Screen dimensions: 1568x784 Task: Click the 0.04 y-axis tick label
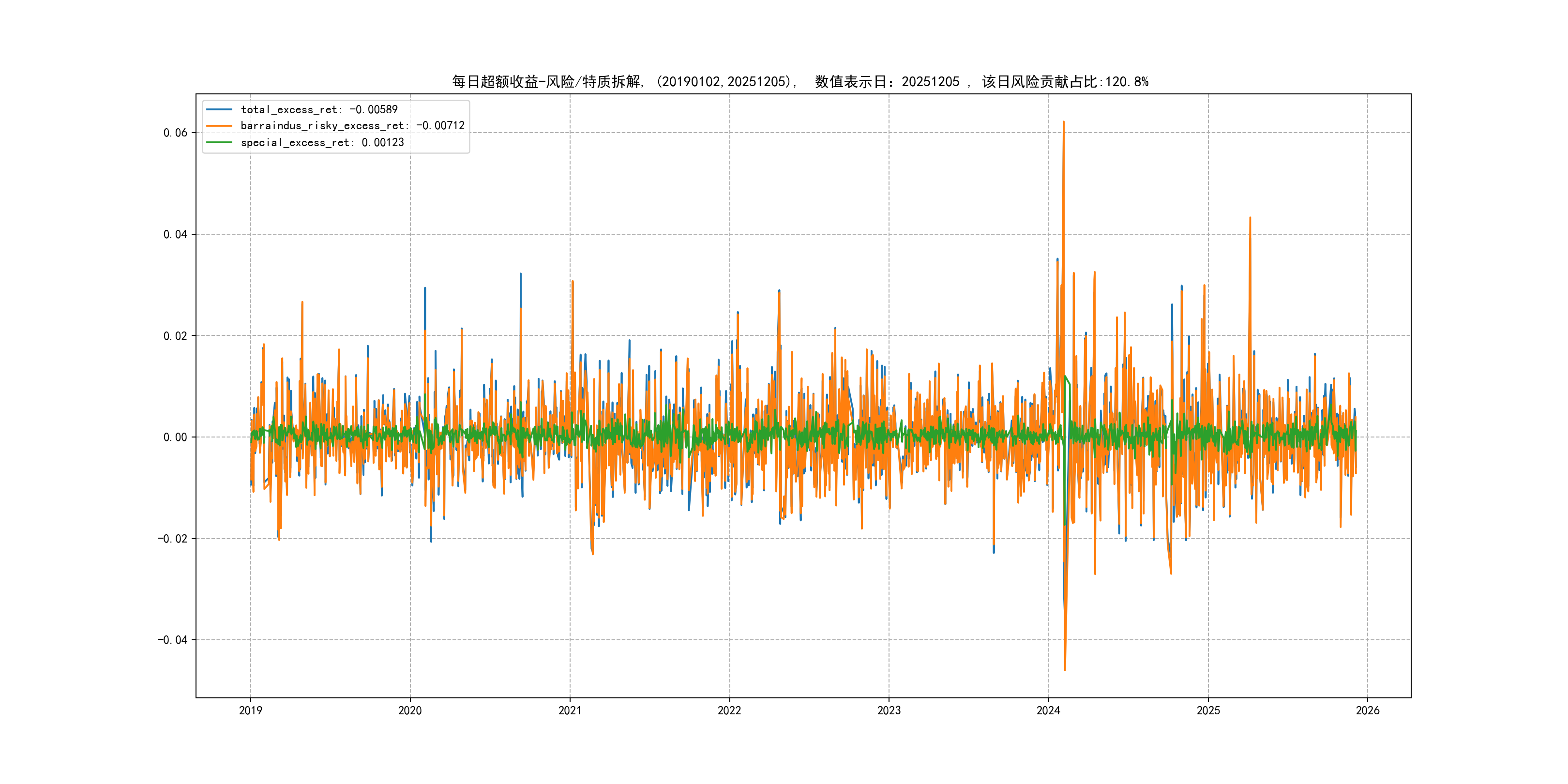point(175,234)
